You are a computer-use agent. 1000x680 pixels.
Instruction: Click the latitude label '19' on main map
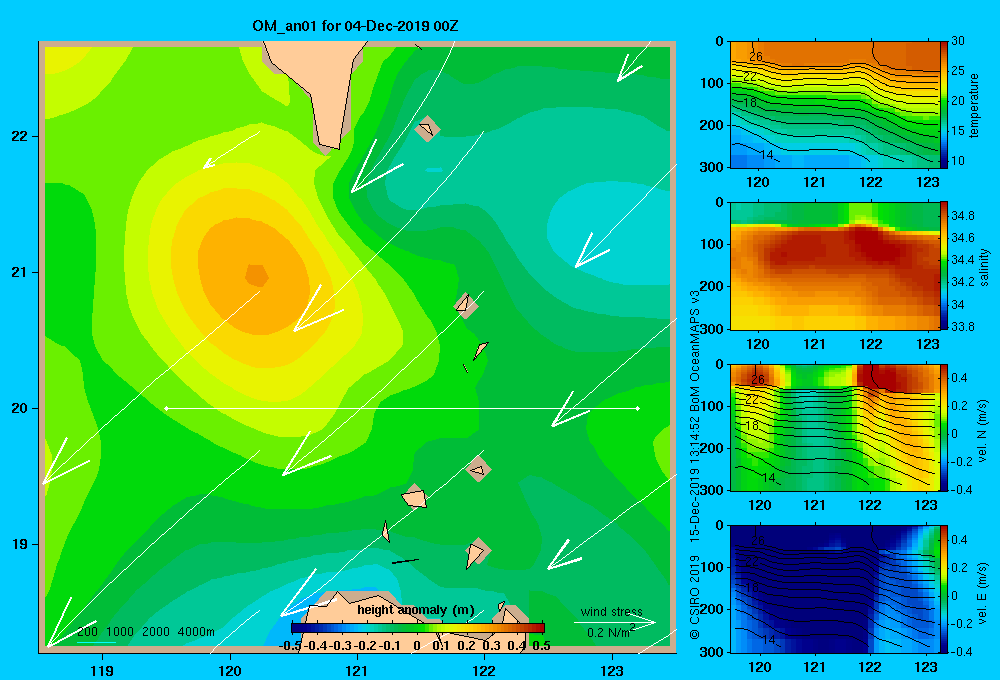pos(20,544)
